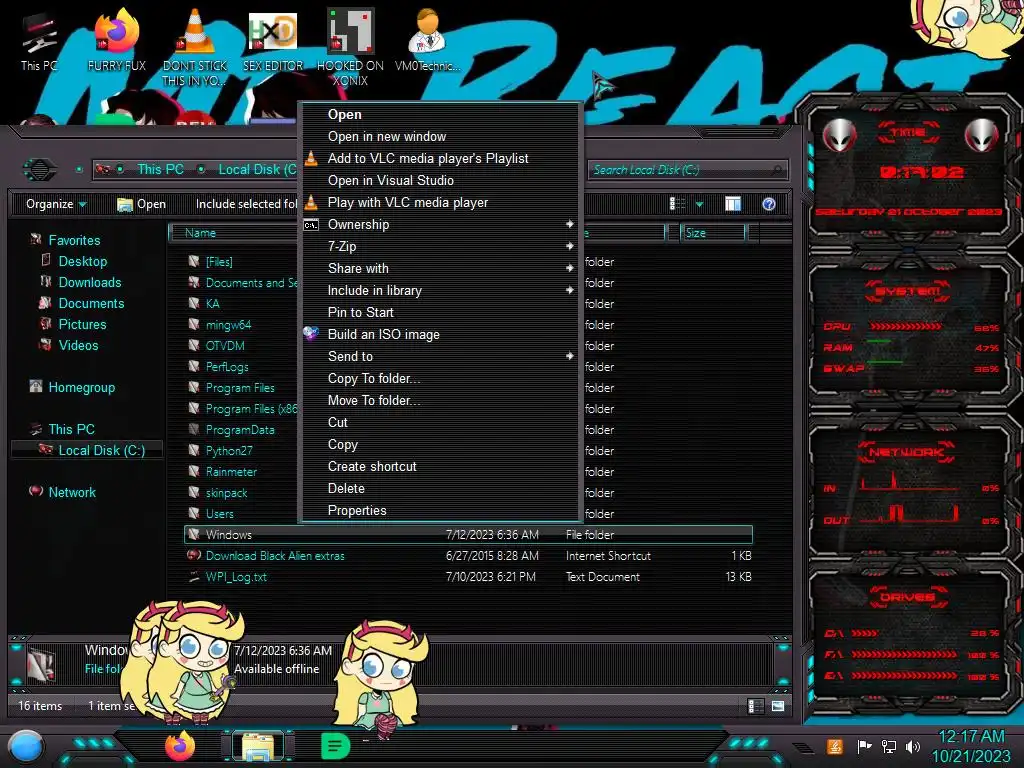Image resolution: width=1024 pixels, height=768 pixels.
Task: Click the back navigation button in Explorer
Action: [40, 170]
